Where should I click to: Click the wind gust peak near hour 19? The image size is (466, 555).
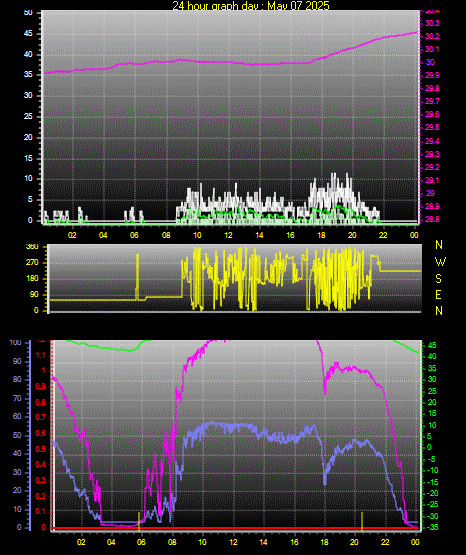333,174
